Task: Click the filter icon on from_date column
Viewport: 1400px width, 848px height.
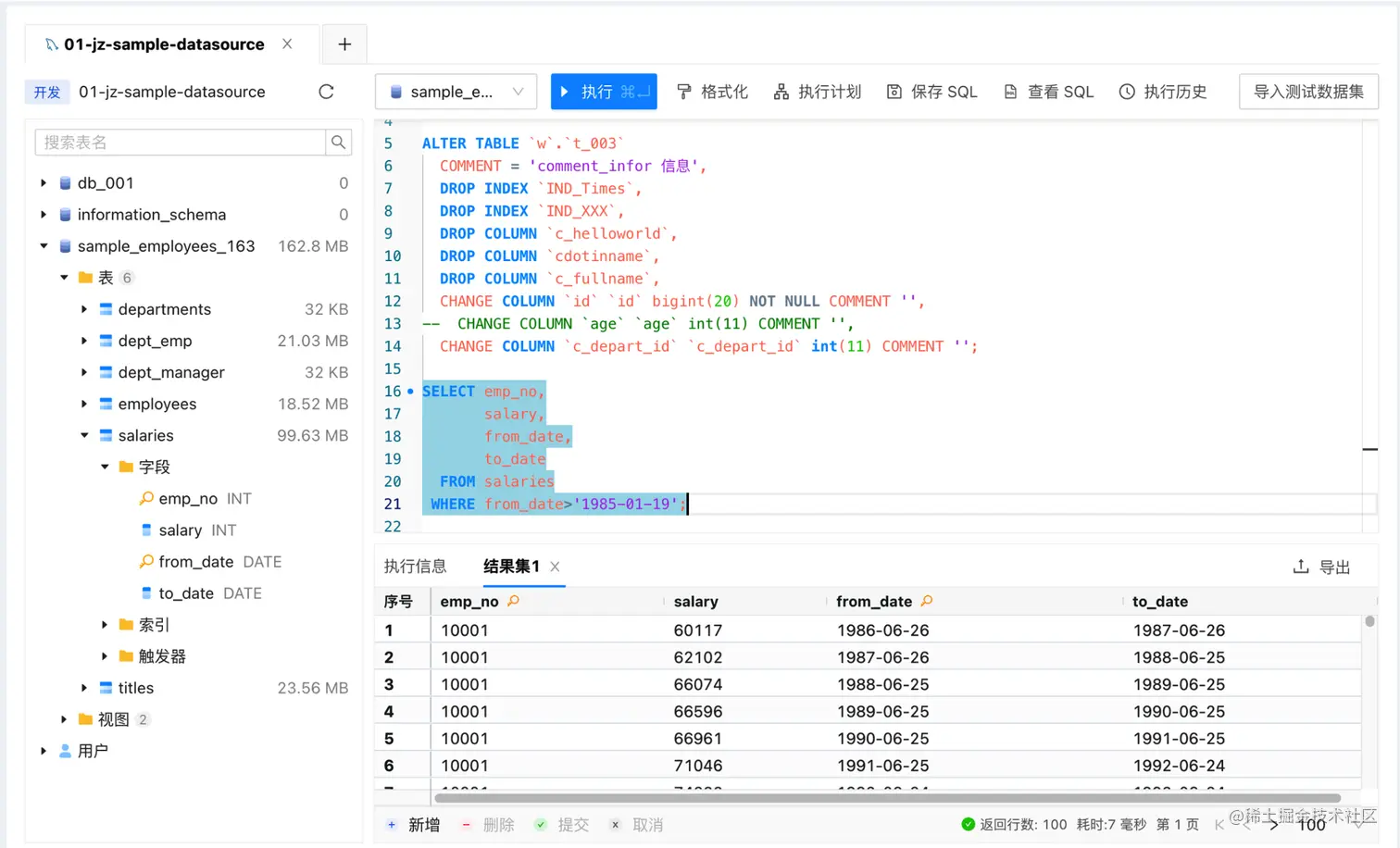Action: (x=927, y=601)
